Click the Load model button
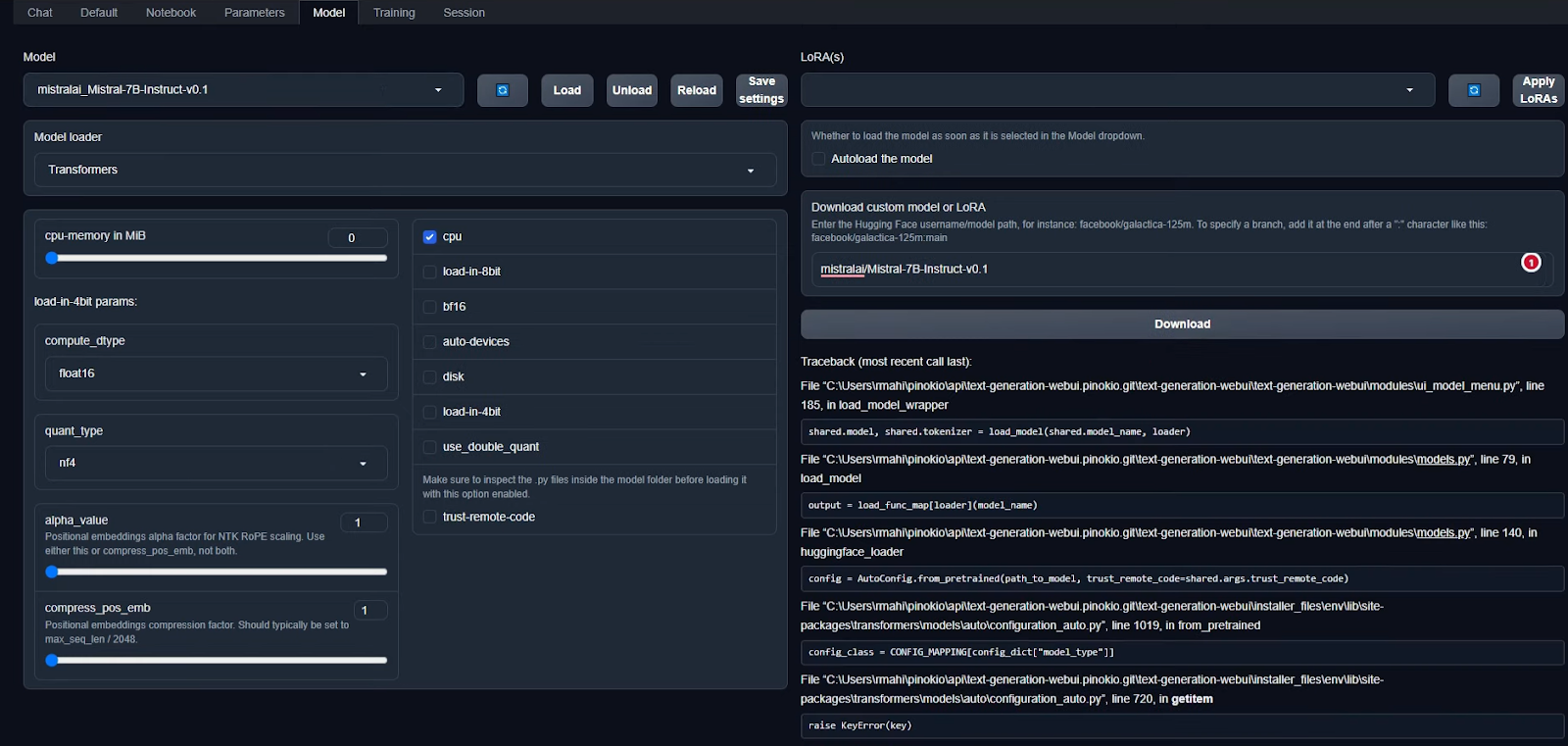This screenshot has width=1568, height=746. (567, 90)
